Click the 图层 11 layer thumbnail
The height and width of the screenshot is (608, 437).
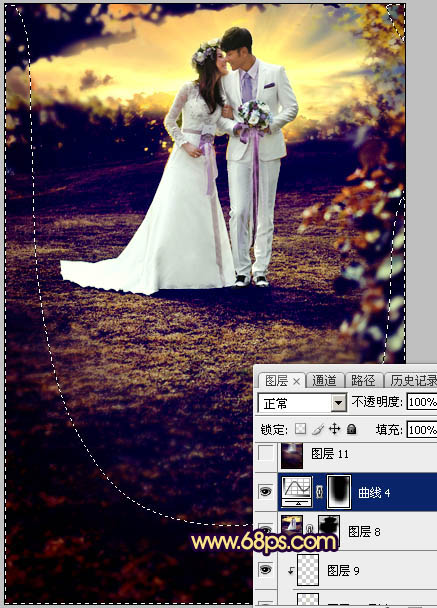click(292, 456)
